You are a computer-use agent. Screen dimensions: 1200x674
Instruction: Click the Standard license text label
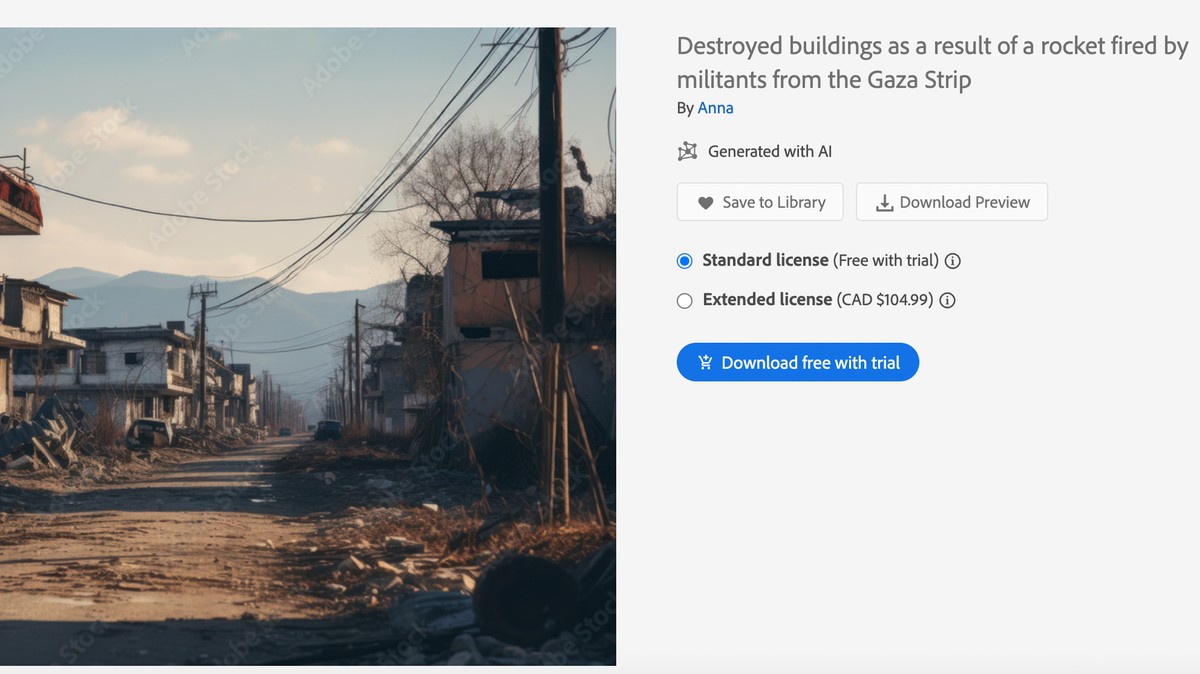click(765, 260)
